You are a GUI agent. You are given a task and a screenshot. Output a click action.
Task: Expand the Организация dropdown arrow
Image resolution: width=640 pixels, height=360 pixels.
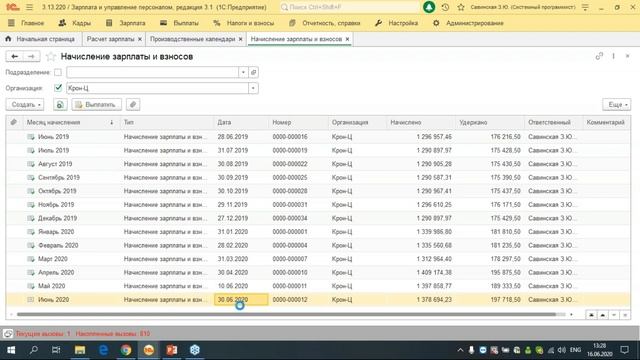click(253, 88)
